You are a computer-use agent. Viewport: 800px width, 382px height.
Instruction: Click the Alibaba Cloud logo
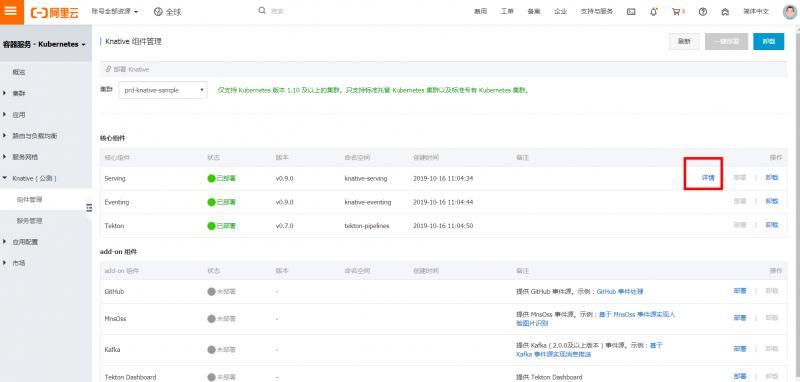pyautogui.click(x=55, y=12)
